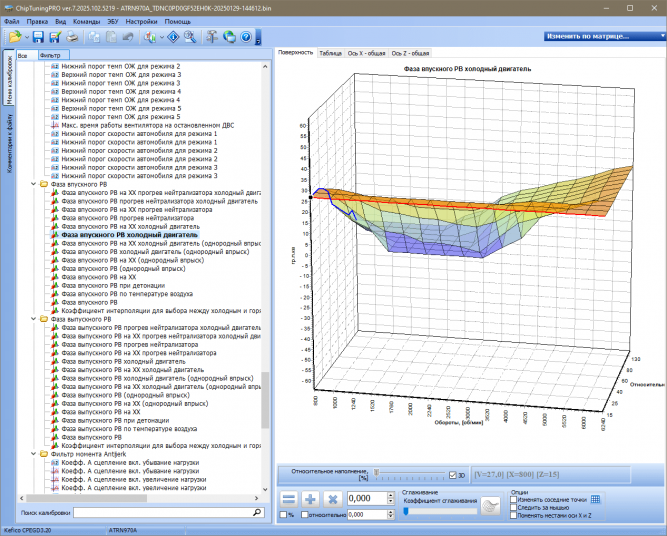Enable the % checkbox
This screenshot has height=536, width=667.
click(x=283, y=515)
